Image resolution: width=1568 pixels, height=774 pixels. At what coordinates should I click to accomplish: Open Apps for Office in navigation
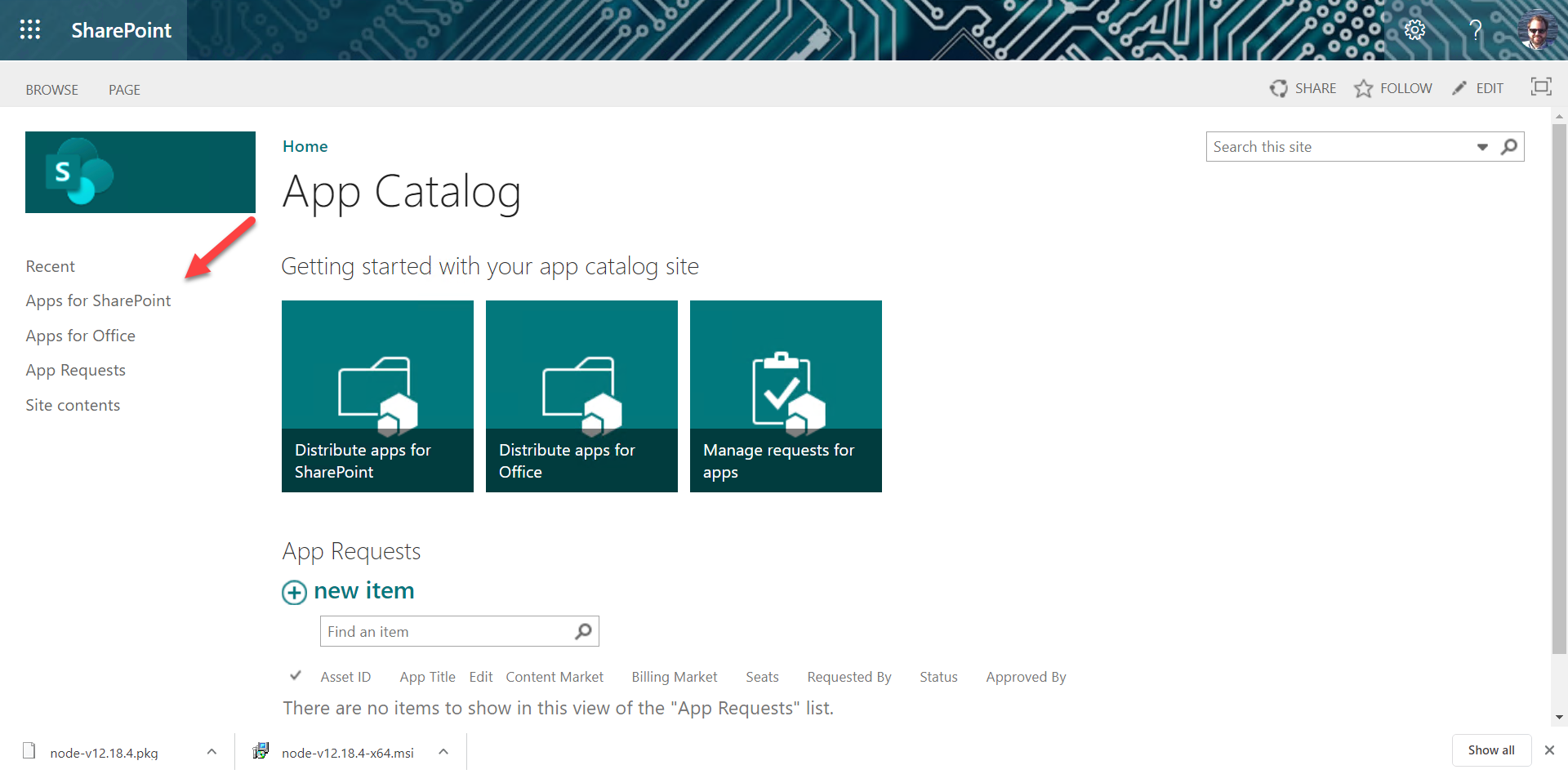(80, 336)
